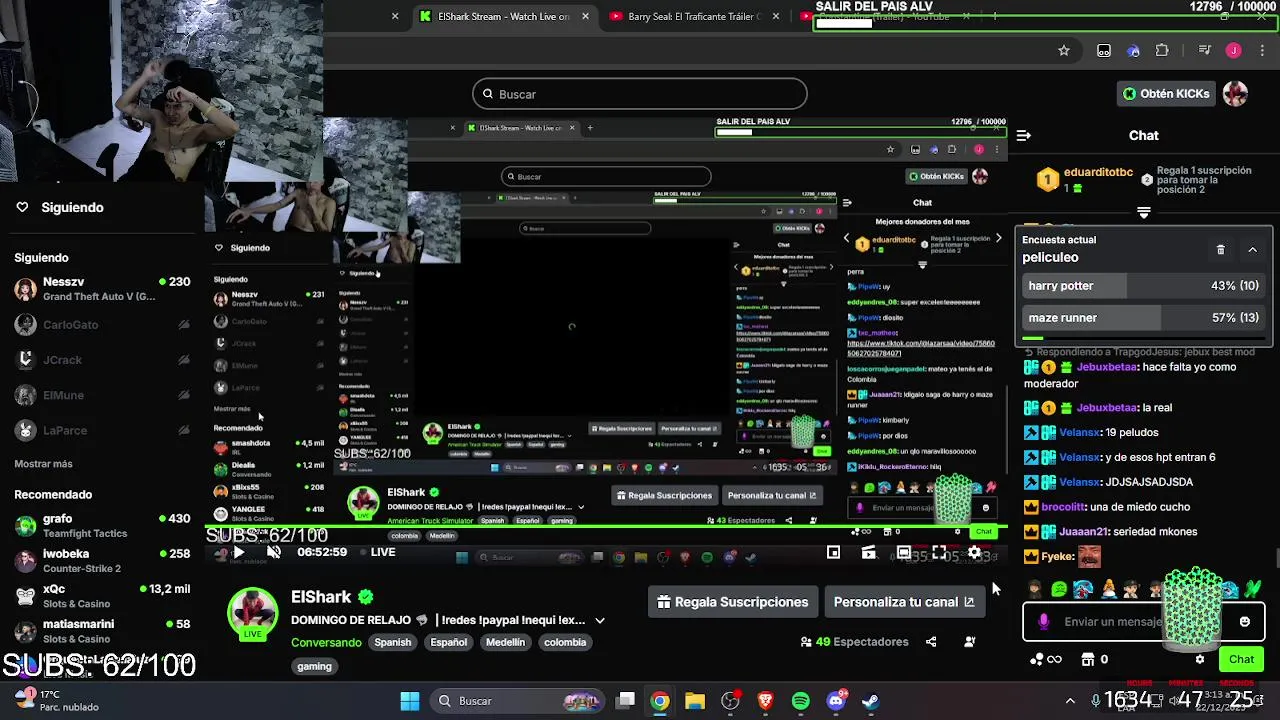The height and width of the screenshot is (720, 1280).
Task: Collapse the Encuesta actual poll chevron
Action: click(1252, 249)
